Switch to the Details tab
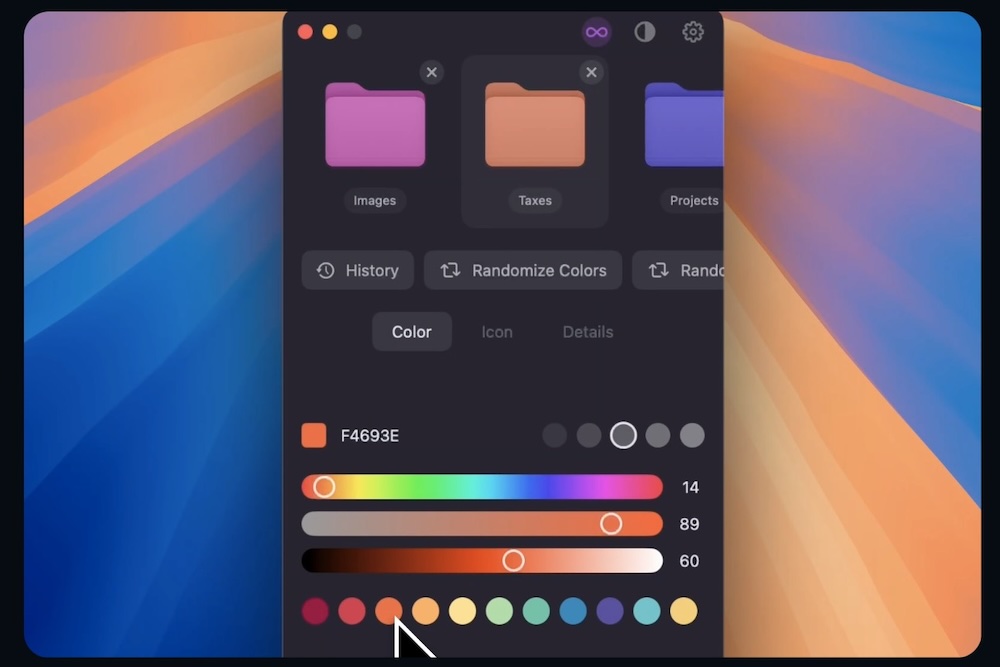1000x667 pixels. tap(587, 332)
